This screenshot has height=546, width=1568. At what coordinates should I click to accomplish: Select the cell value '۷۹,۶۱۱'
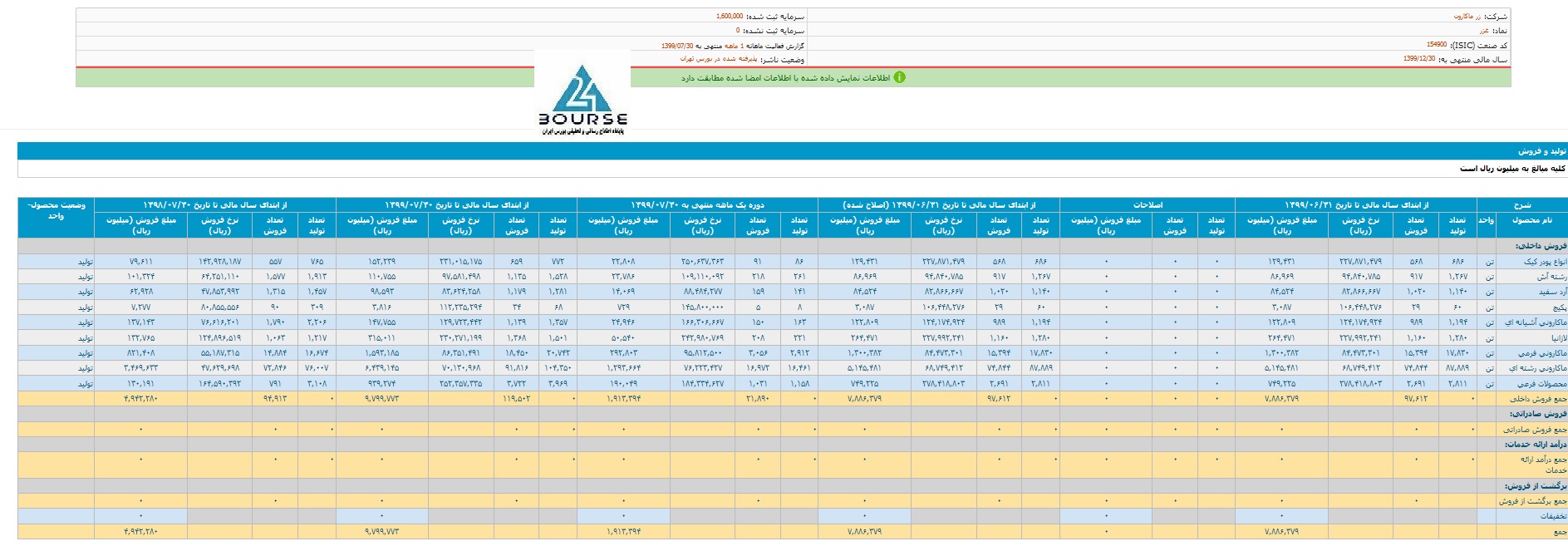click(141, 262)
